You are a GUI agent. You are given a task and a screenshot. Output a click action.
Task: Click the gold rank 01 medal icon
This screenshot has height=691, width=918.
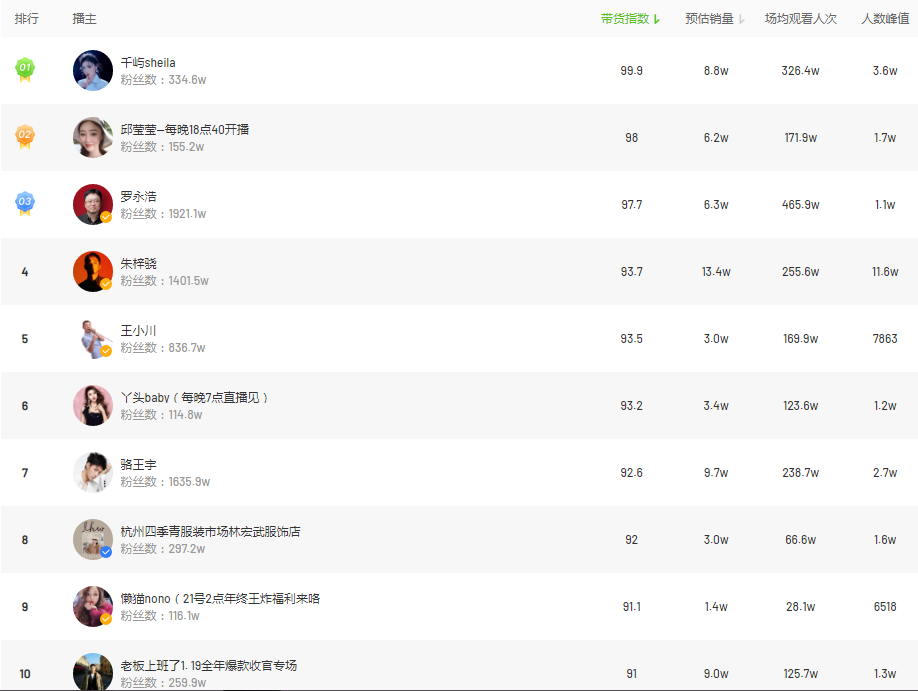coord(25,69)
